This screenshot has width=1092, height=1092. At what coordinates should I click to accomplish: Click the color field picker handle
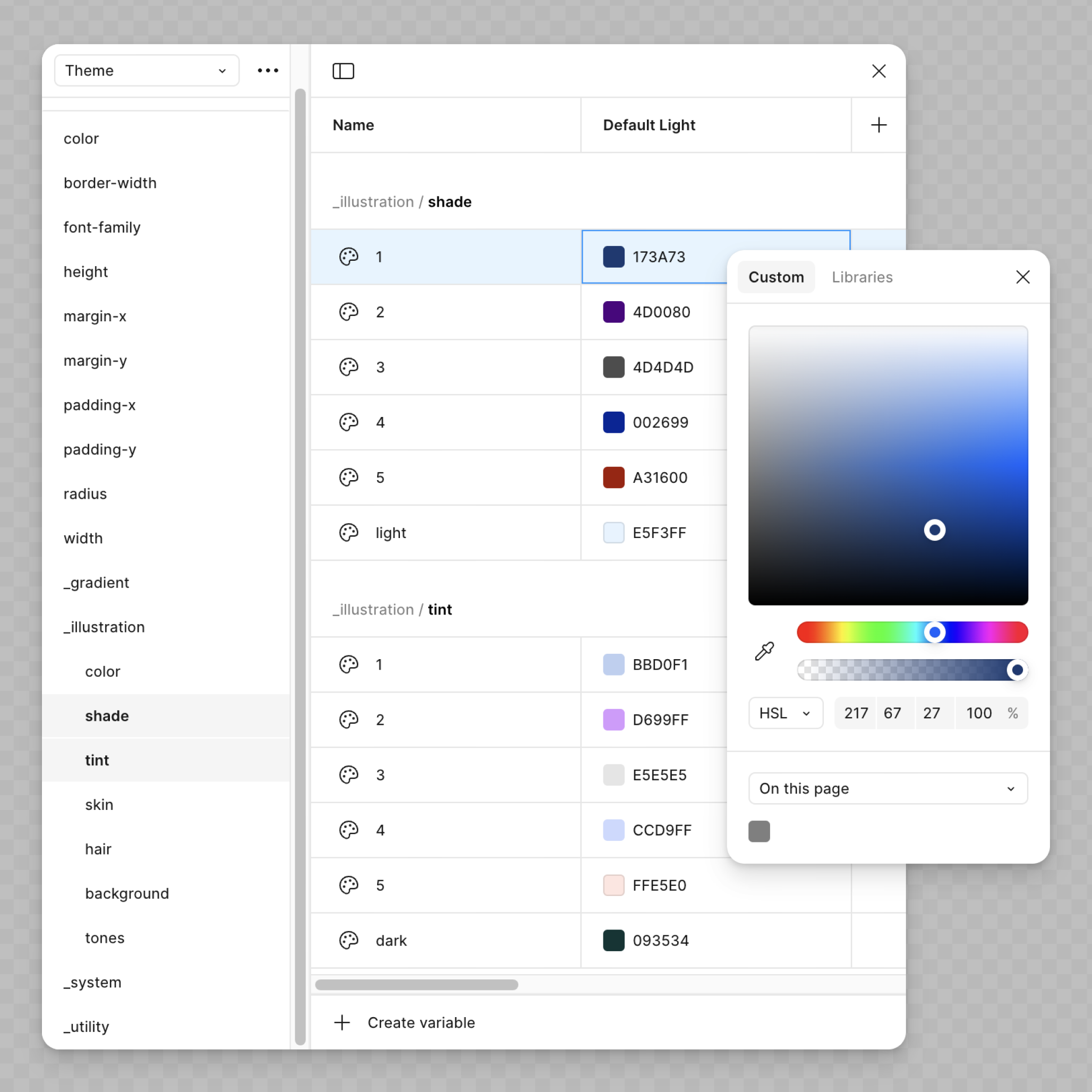tap(934, 530)
